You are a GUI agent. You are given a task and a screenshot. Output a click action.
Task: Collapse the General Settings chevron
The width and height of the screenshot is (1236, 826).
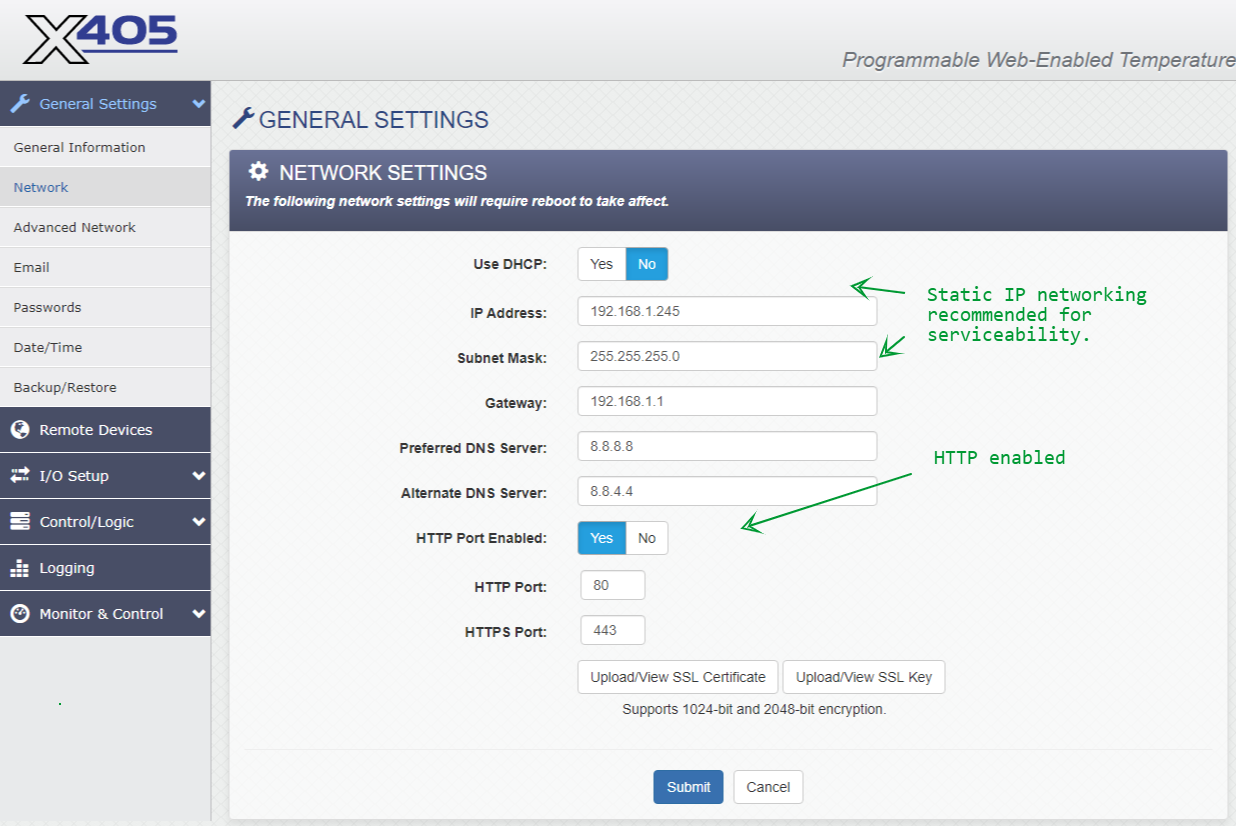[x=199, y=104]
